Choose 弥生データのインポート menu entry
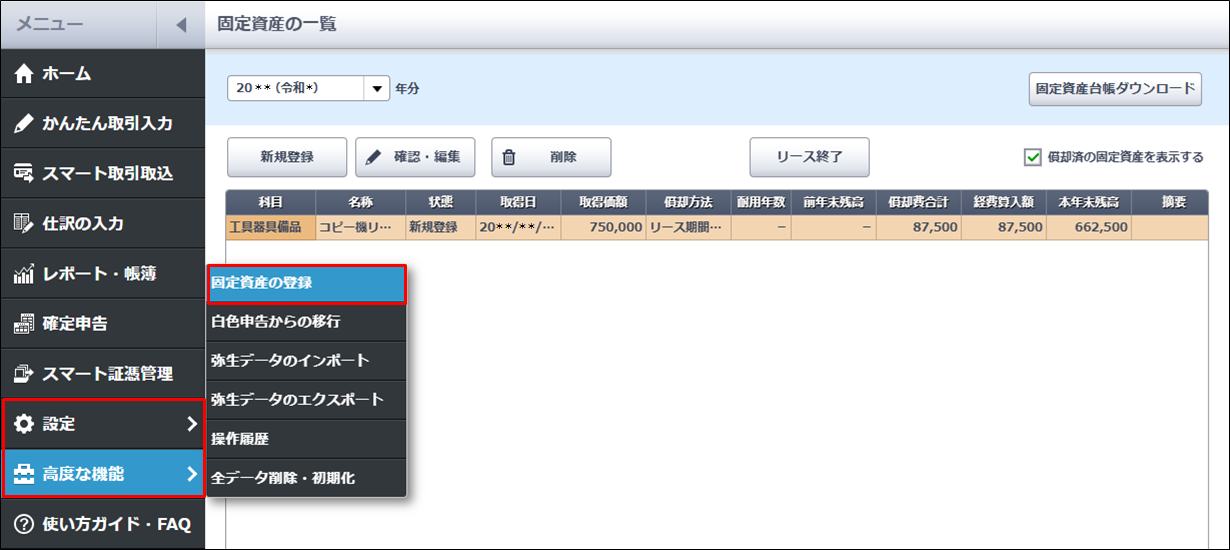The height and width of the screenshot is (550, 1230). [x=306, y=360]
